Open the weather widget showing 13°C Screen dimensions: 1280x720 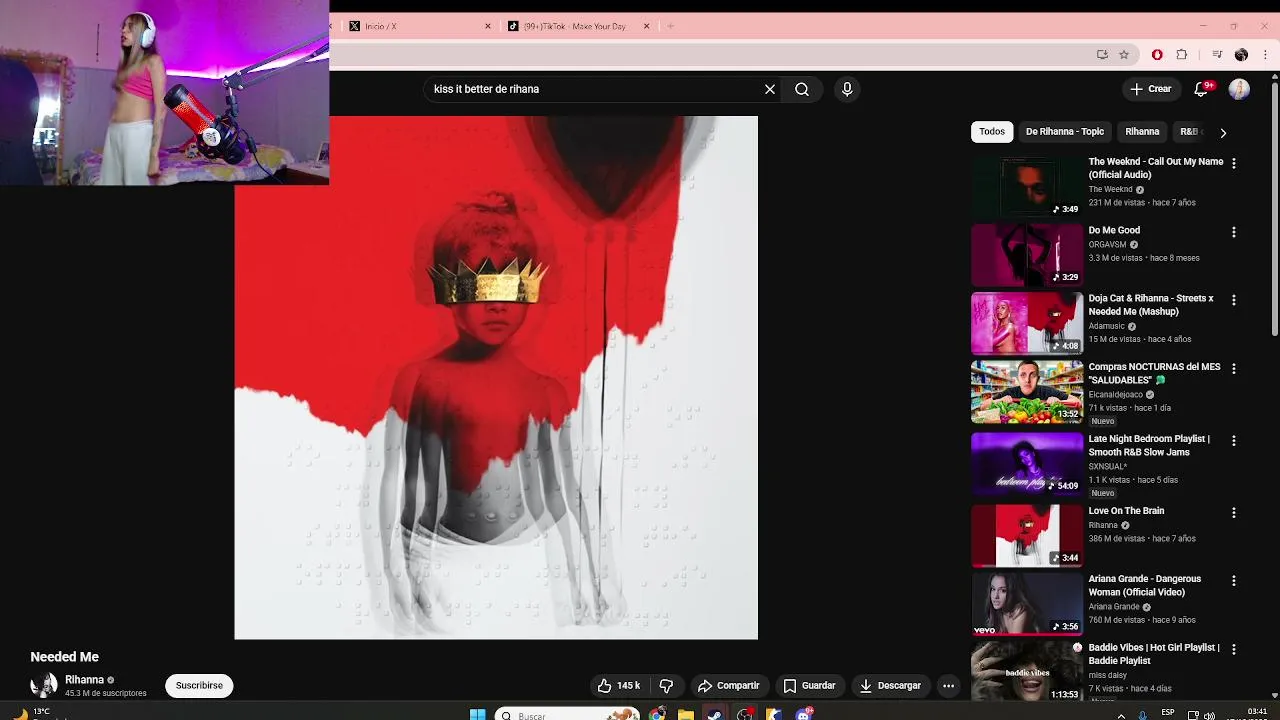tap(30, 713)
